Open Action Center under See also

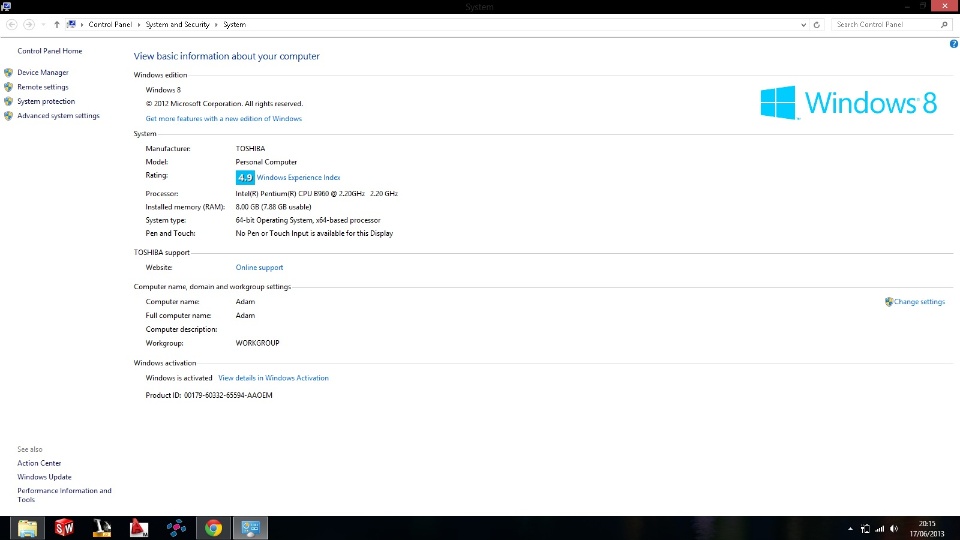click(39, 463)
